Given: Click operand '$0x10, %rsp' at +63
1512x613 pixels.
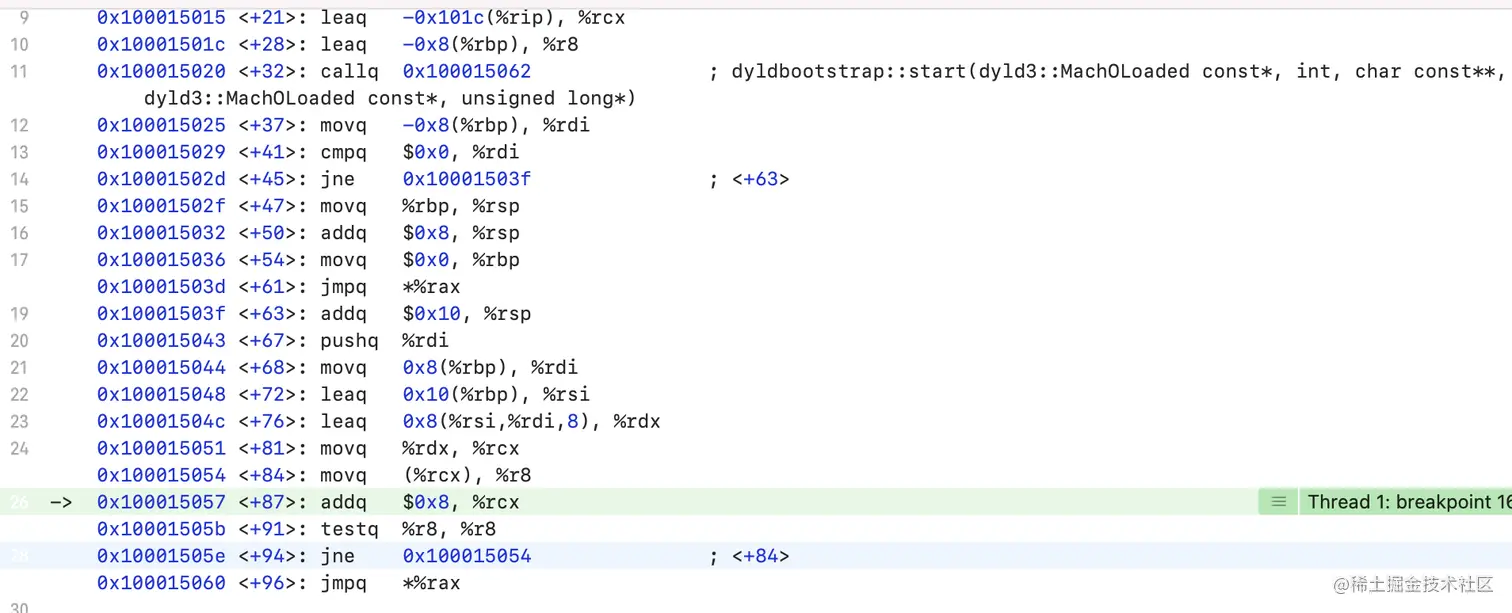Looking at the screenshot, I should (x=467, y=315).
